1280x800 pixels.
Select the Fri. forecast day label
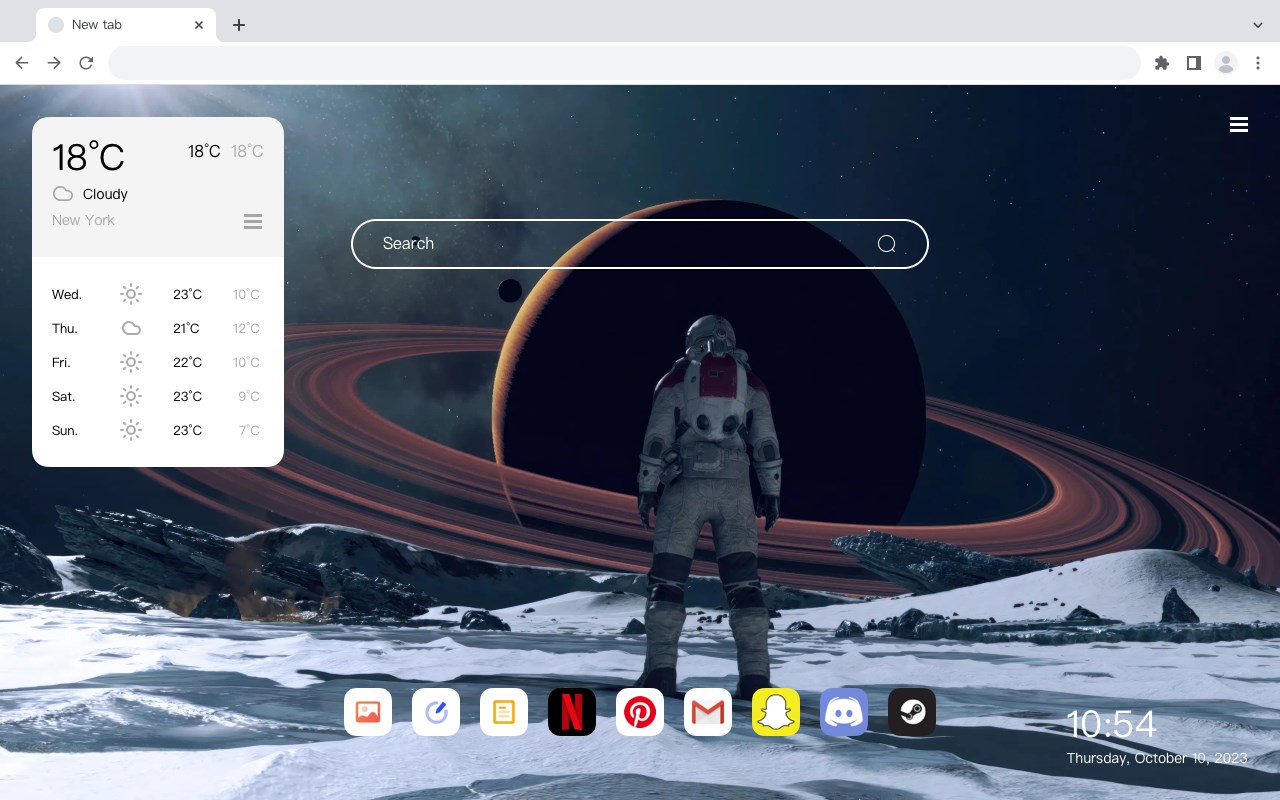point(61,362)
